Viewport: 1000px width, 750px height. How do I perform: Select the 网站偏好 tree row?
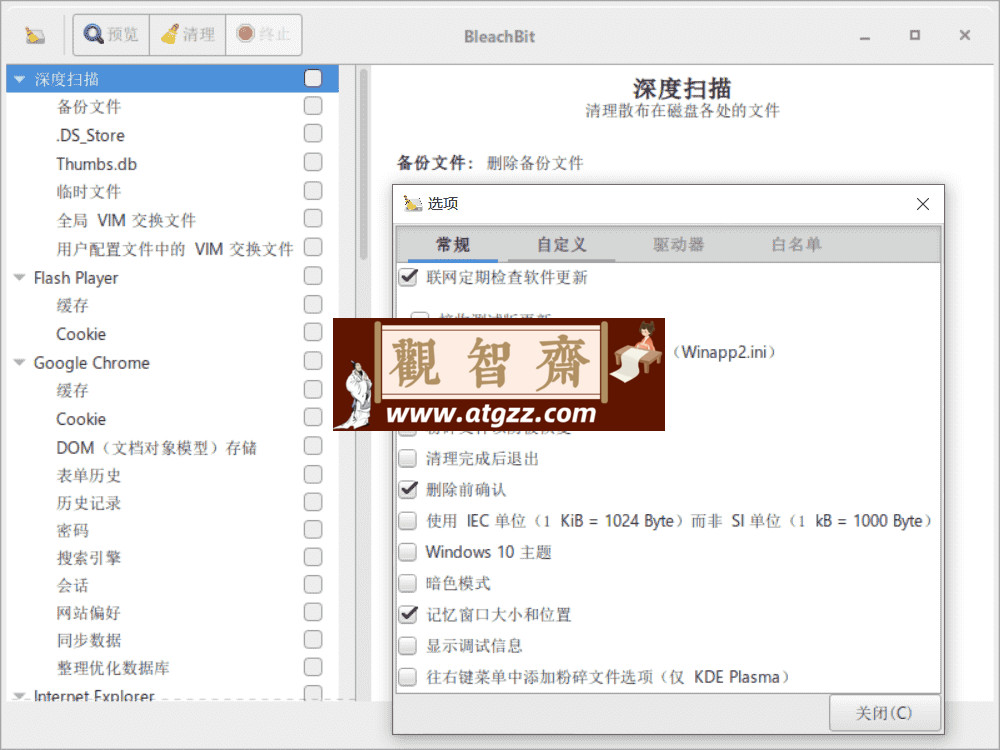[x=172, y=613]
